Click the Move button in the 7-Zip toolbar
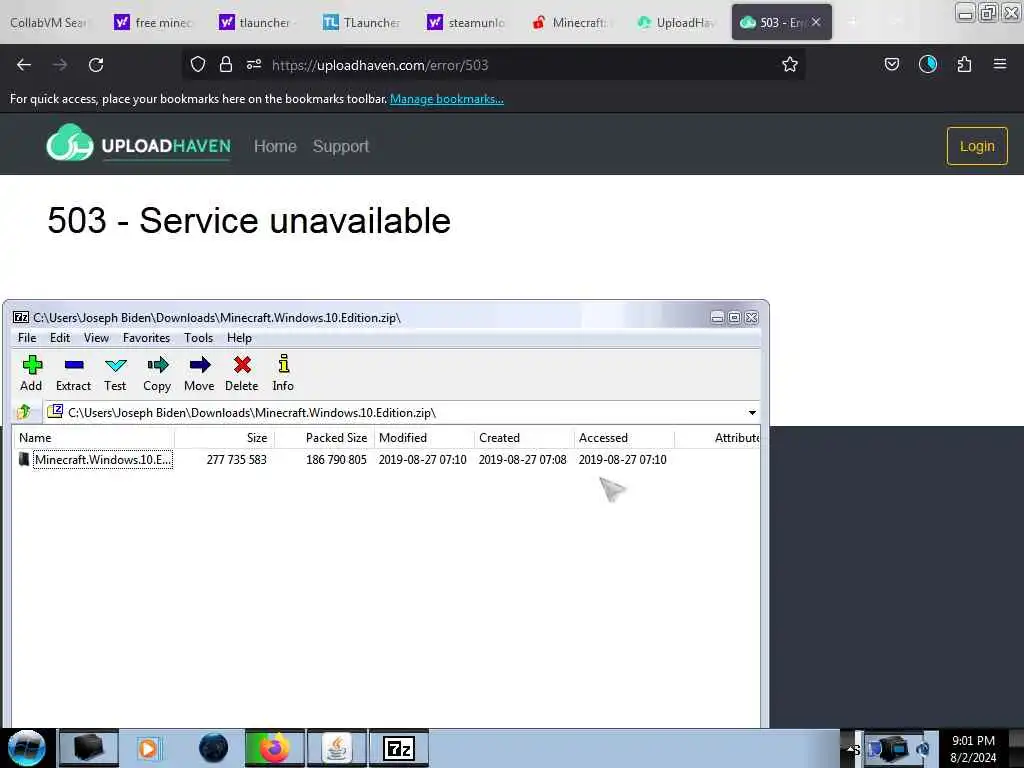The height and width of the screenshot is (768, 1024). pos(199,374)
